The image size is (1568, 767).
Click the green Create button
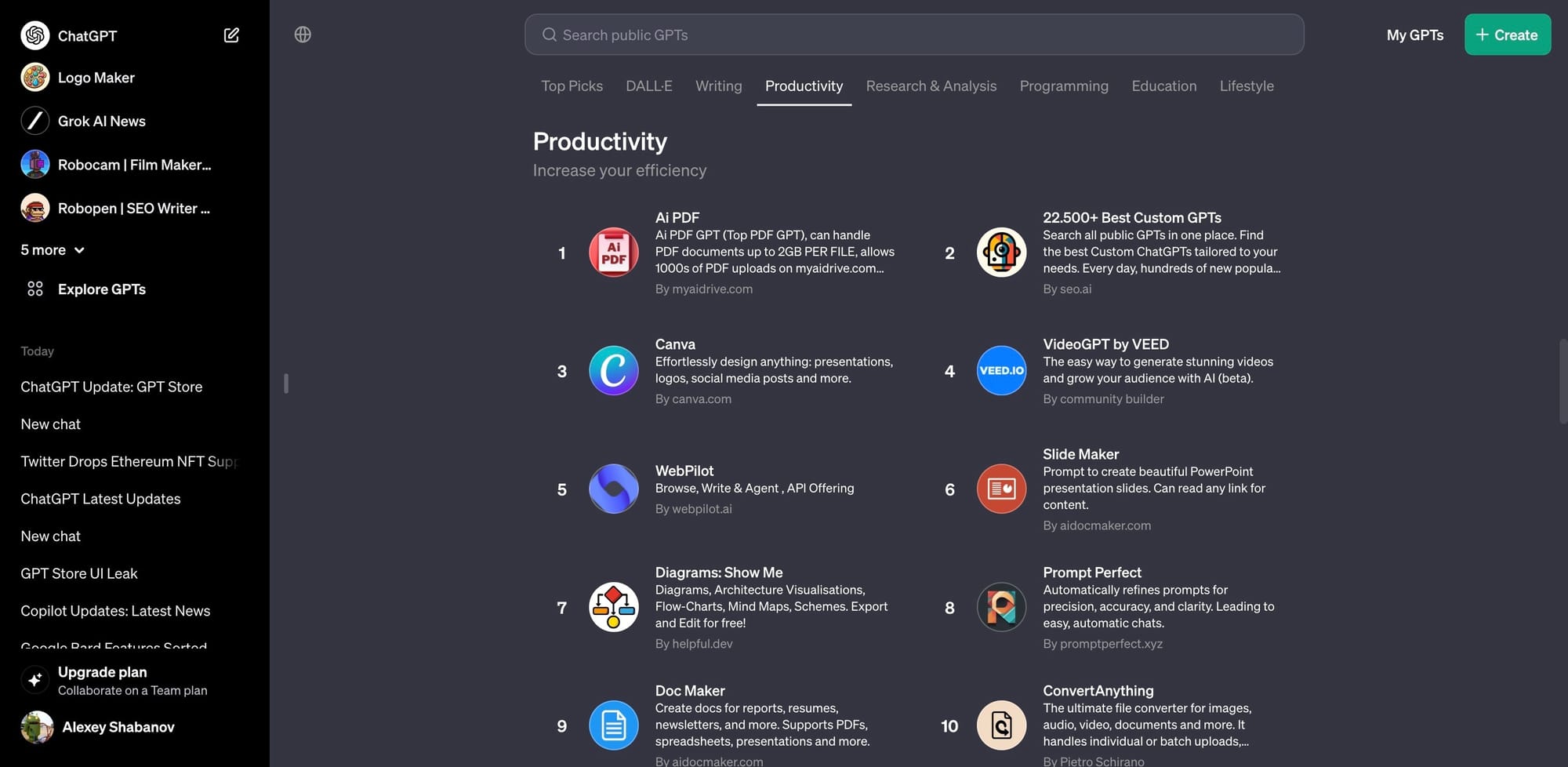pos(1508,35)
